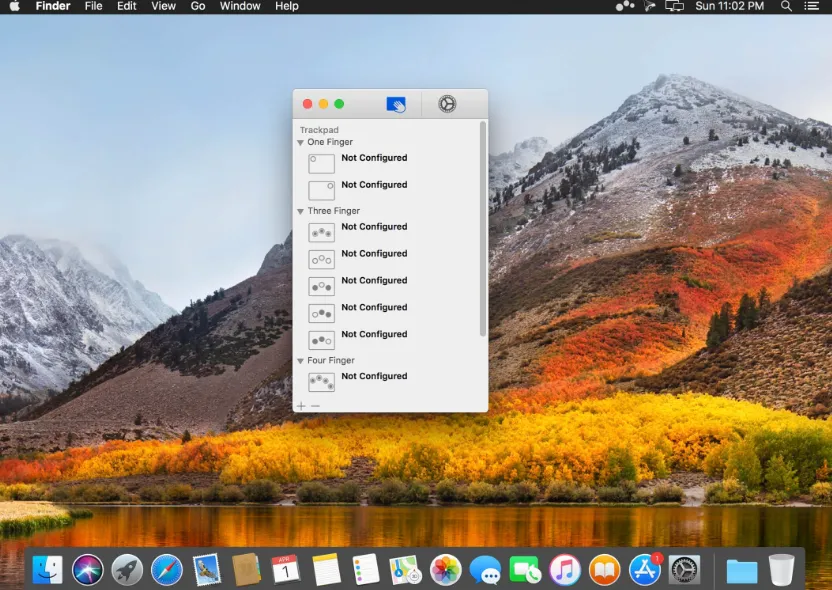Open Spotlight search magnifier in menu bar

point(786,6)
